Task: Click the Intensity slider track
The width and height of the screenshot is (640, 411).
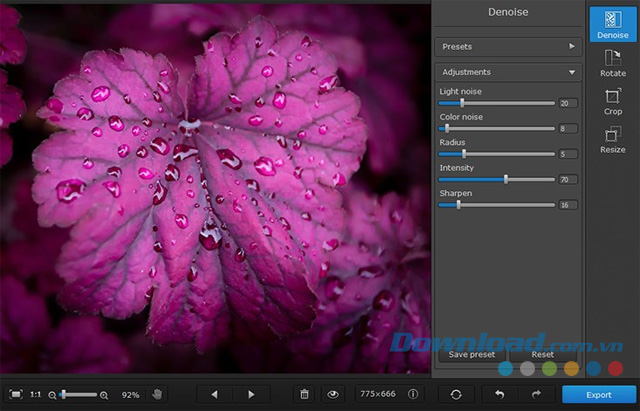Action: point(497,179)
